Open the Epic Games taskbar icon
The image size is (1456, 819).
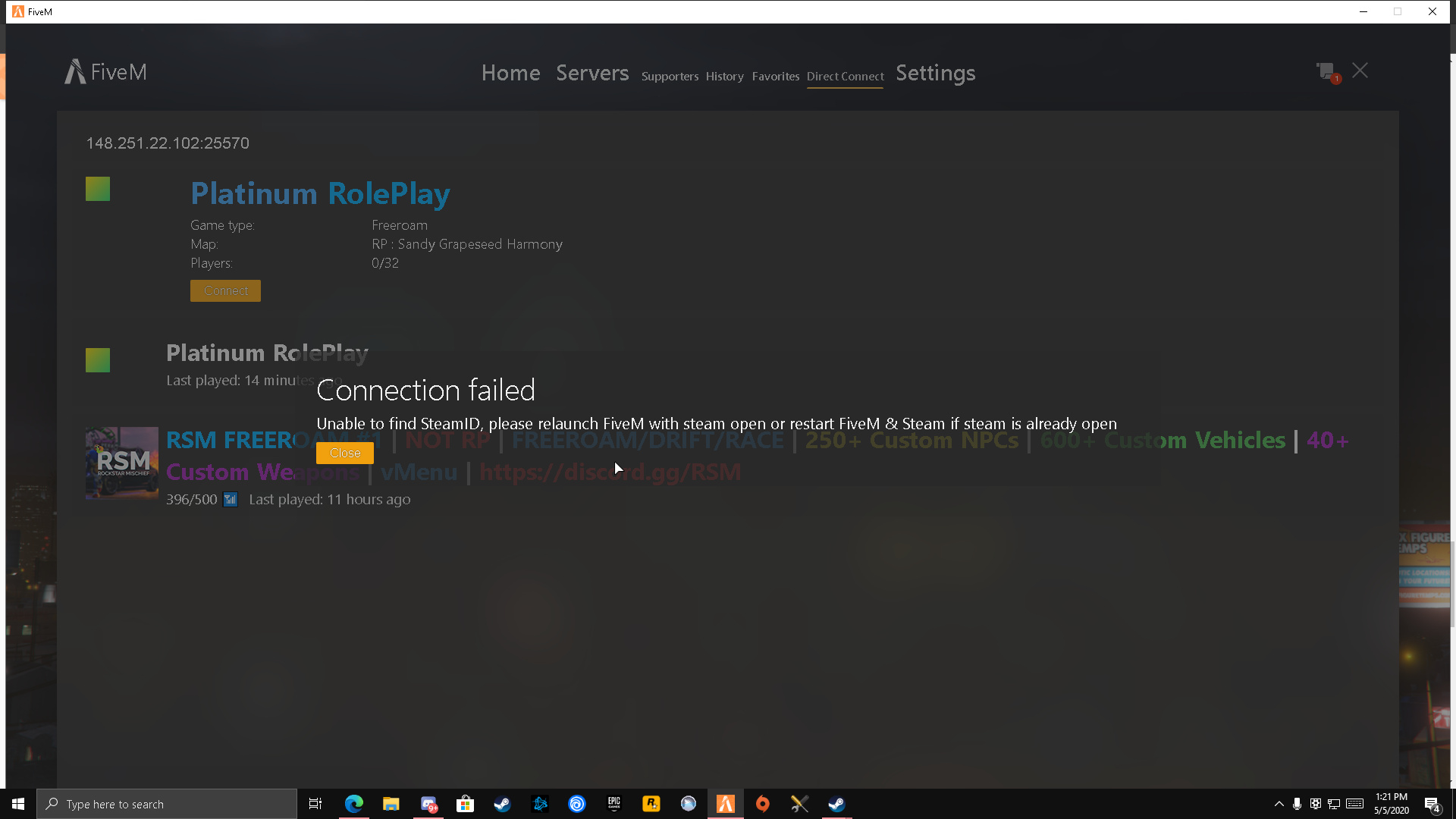click(614, 804)
